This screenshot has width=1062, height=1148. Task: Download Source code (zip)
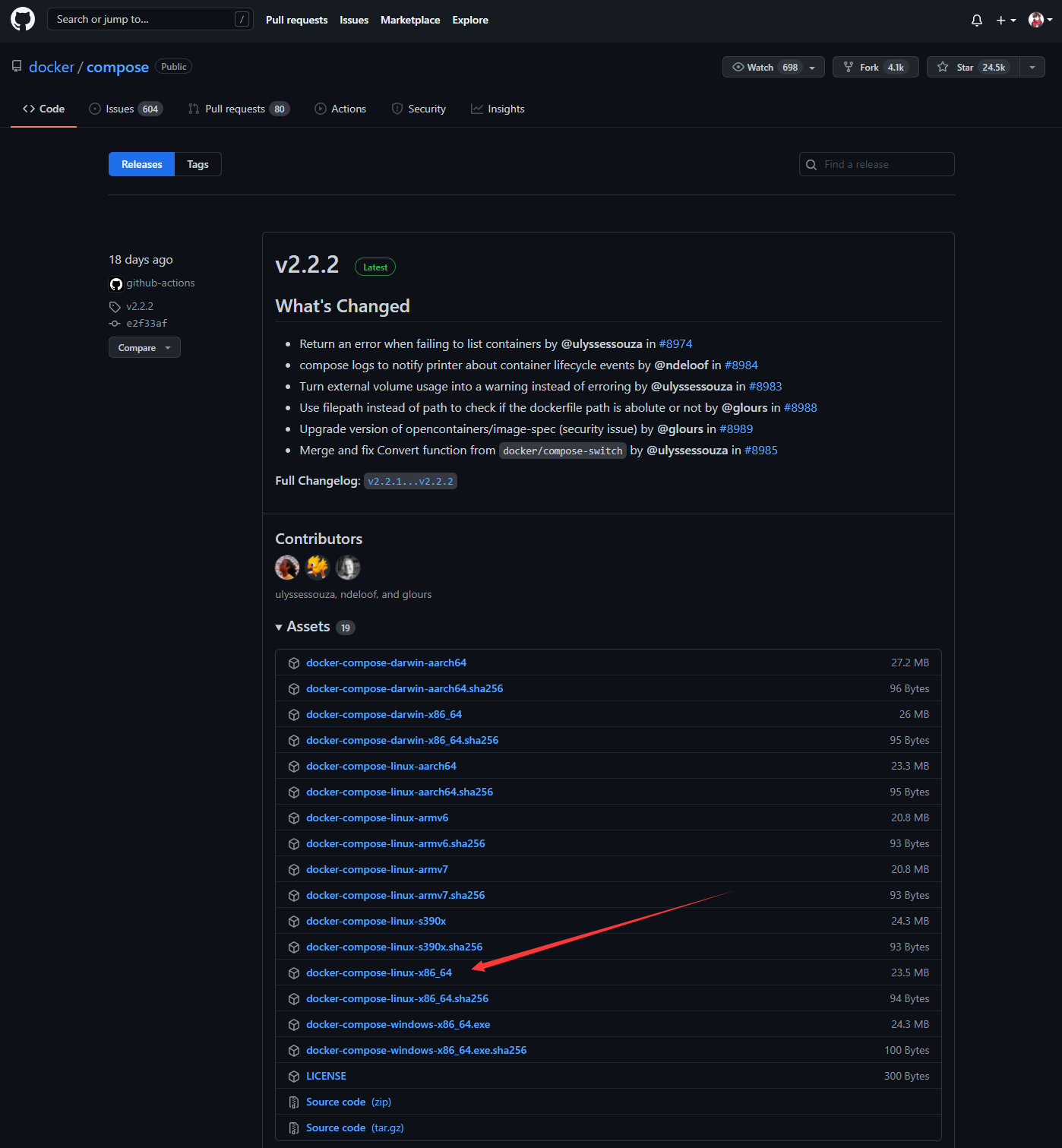pos(349,1102)
